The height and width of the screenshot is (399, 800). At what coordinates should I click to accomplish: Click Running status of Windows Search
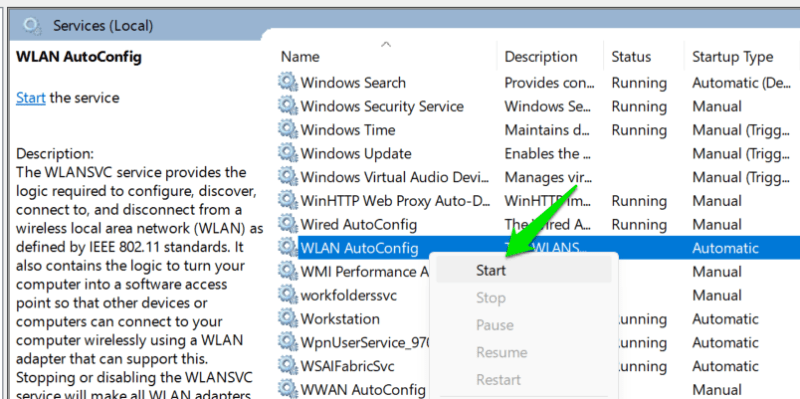point(639,83)
